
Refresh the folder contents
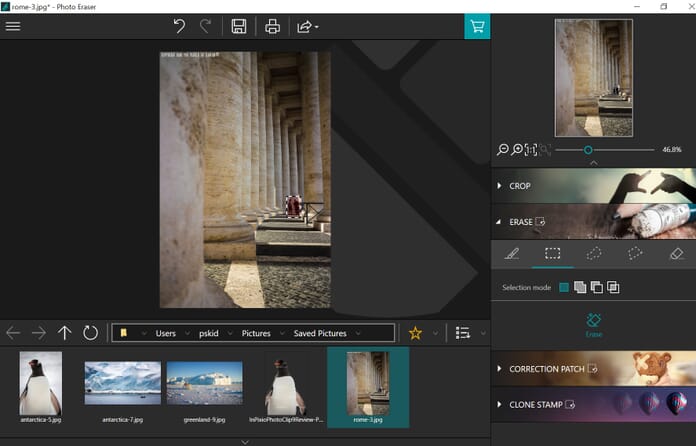[90, 332]
